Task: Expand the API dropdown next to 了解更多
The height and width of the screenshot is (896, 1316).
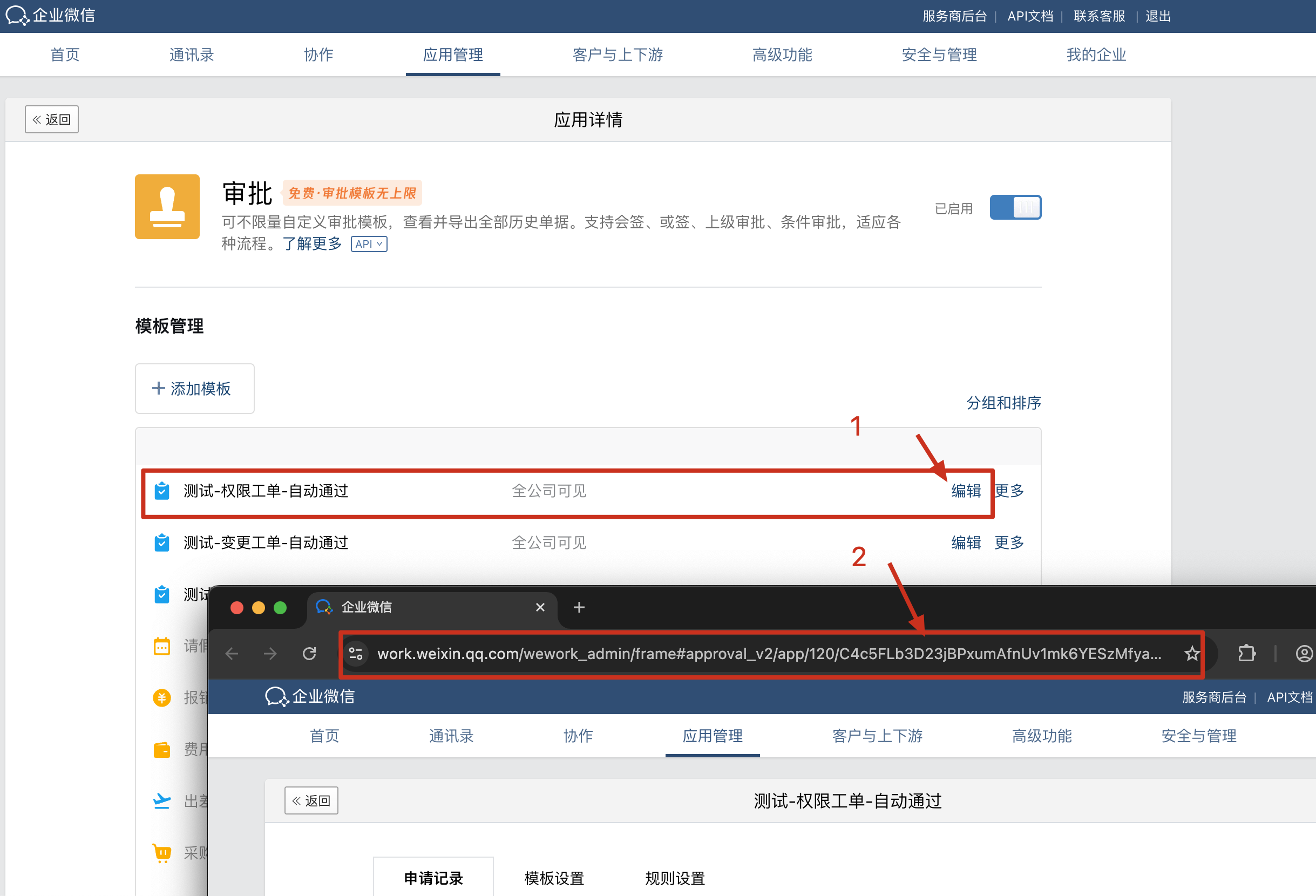Action: (369, 244)
